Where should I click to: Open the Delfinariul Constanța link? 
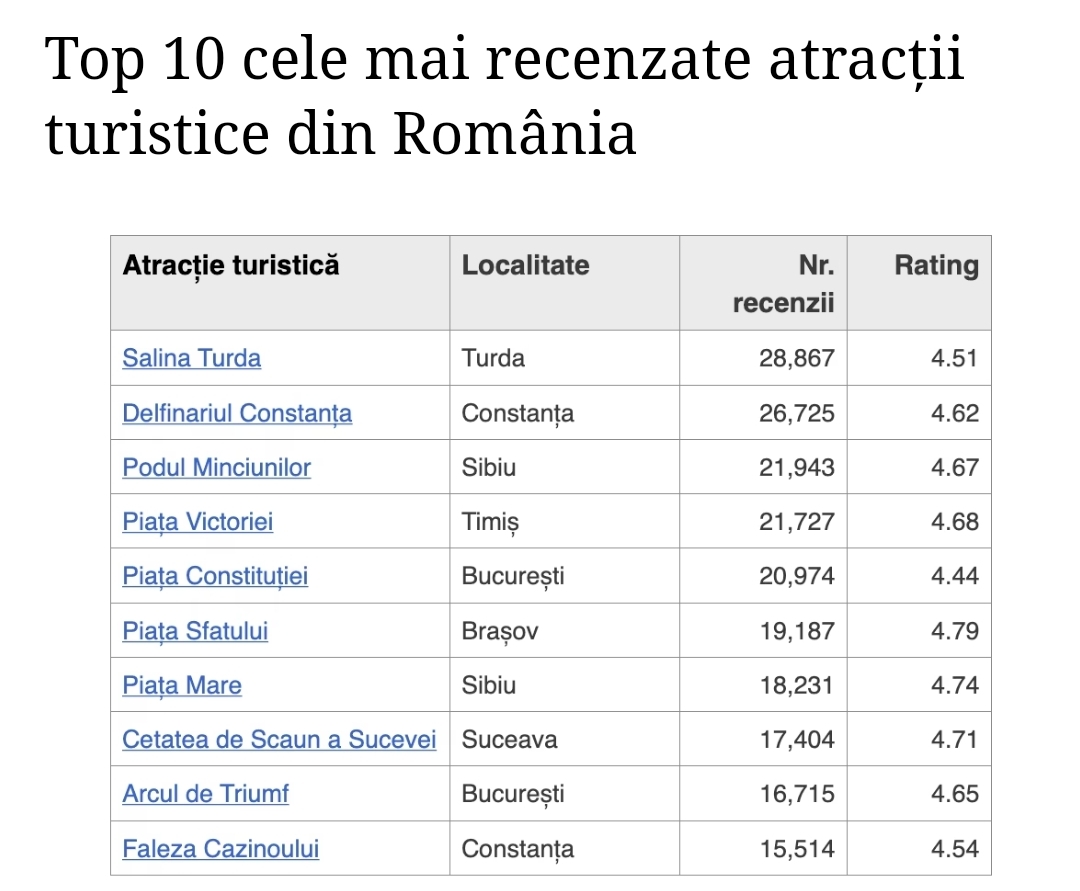pos(237,413)
